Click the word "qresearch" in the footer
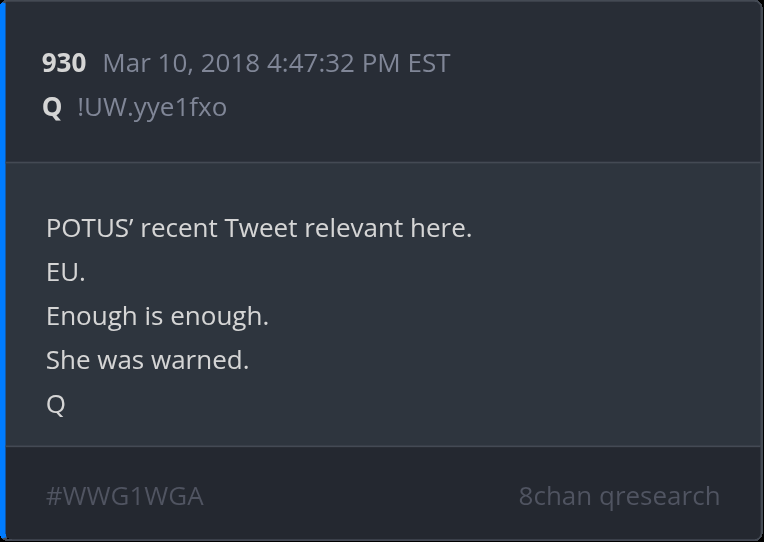 659,496
